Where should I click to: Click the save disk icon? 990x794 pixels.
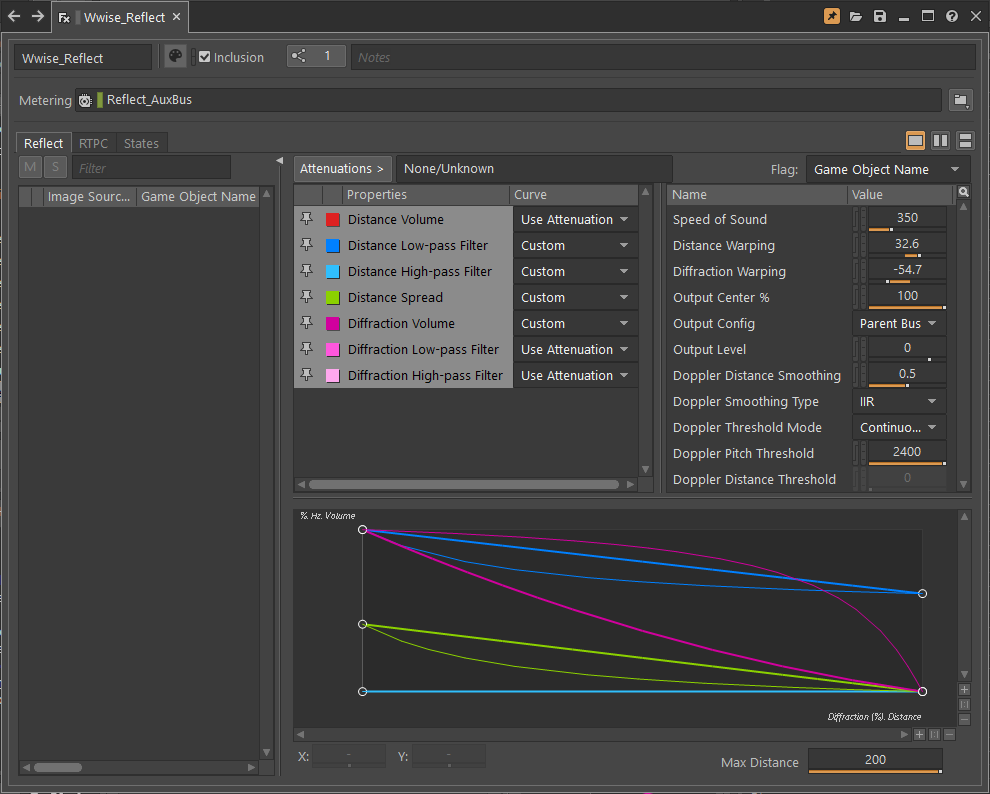pyautogui.click(x=880, y=16)
